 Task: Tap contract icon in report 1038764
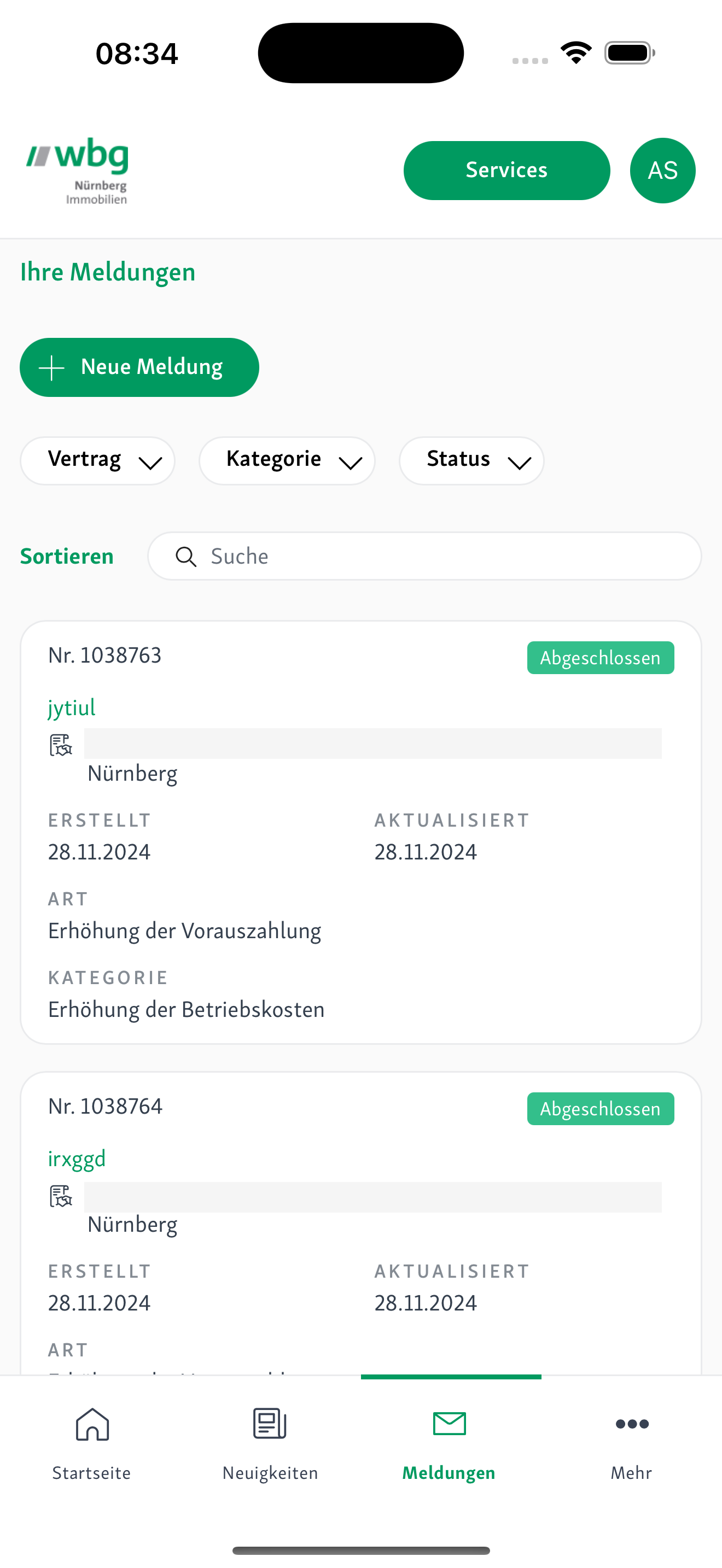(61, 1196)
